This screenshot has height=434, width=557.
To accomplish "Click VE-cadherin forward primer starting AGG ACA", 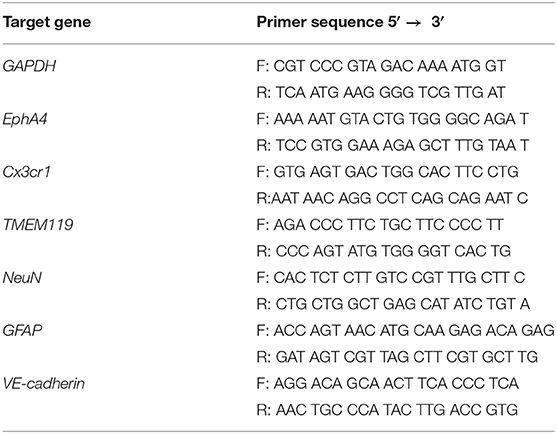I will pyautogui.click(x=388, y=384).
